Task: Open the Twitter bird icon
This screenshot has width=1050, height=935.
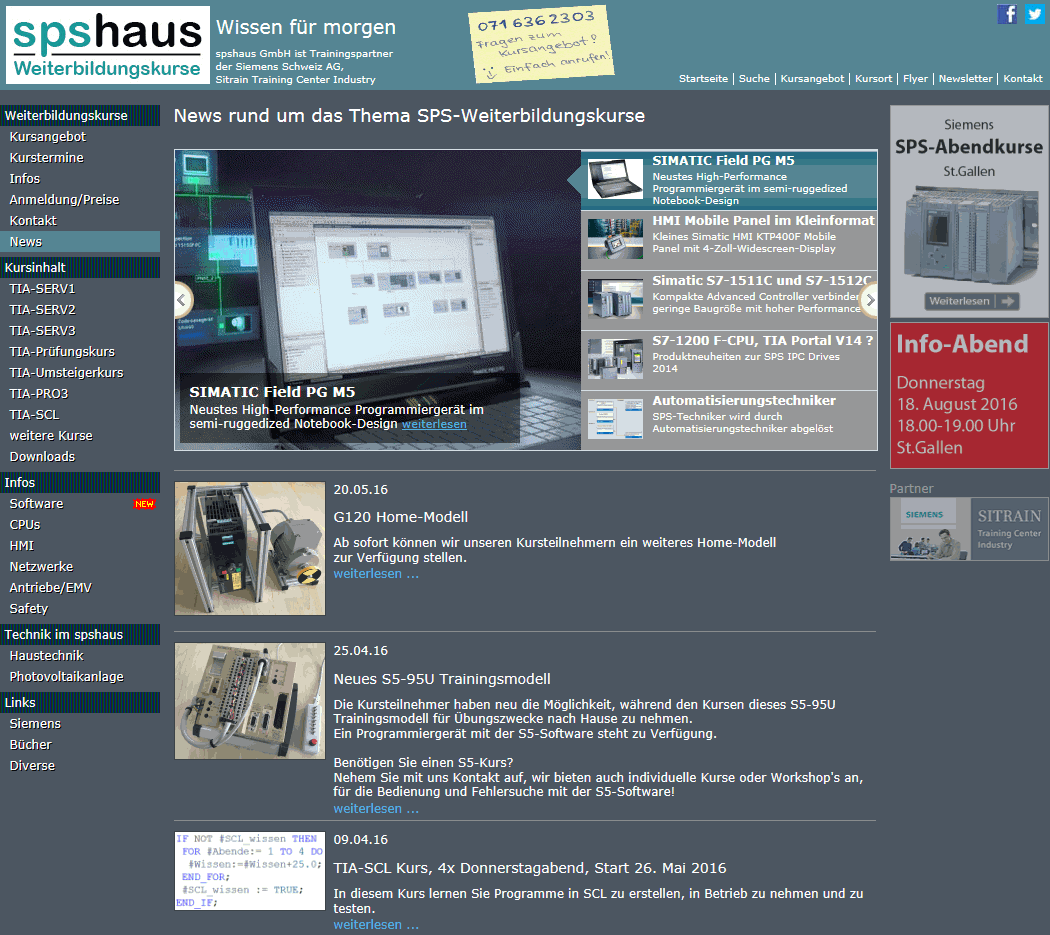Action: pyautogui.click(x=1034, y=13)
